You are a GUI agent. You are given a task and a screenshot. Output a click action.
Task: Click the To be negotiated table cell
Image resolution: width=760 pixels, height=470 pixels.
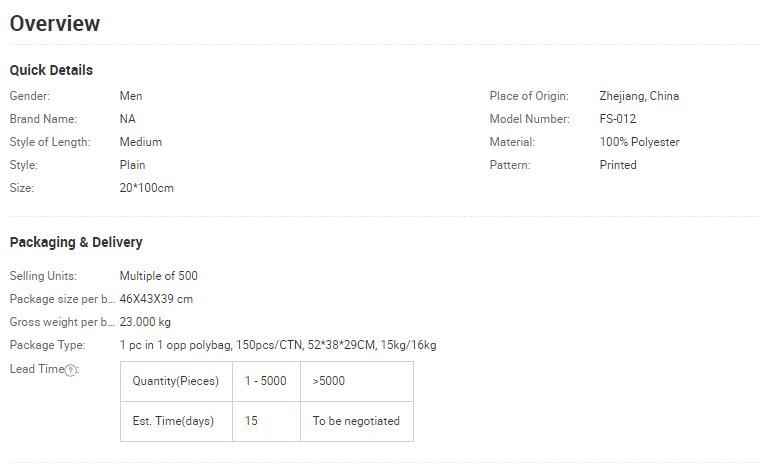pyautogui.click(x=357, y=421)
